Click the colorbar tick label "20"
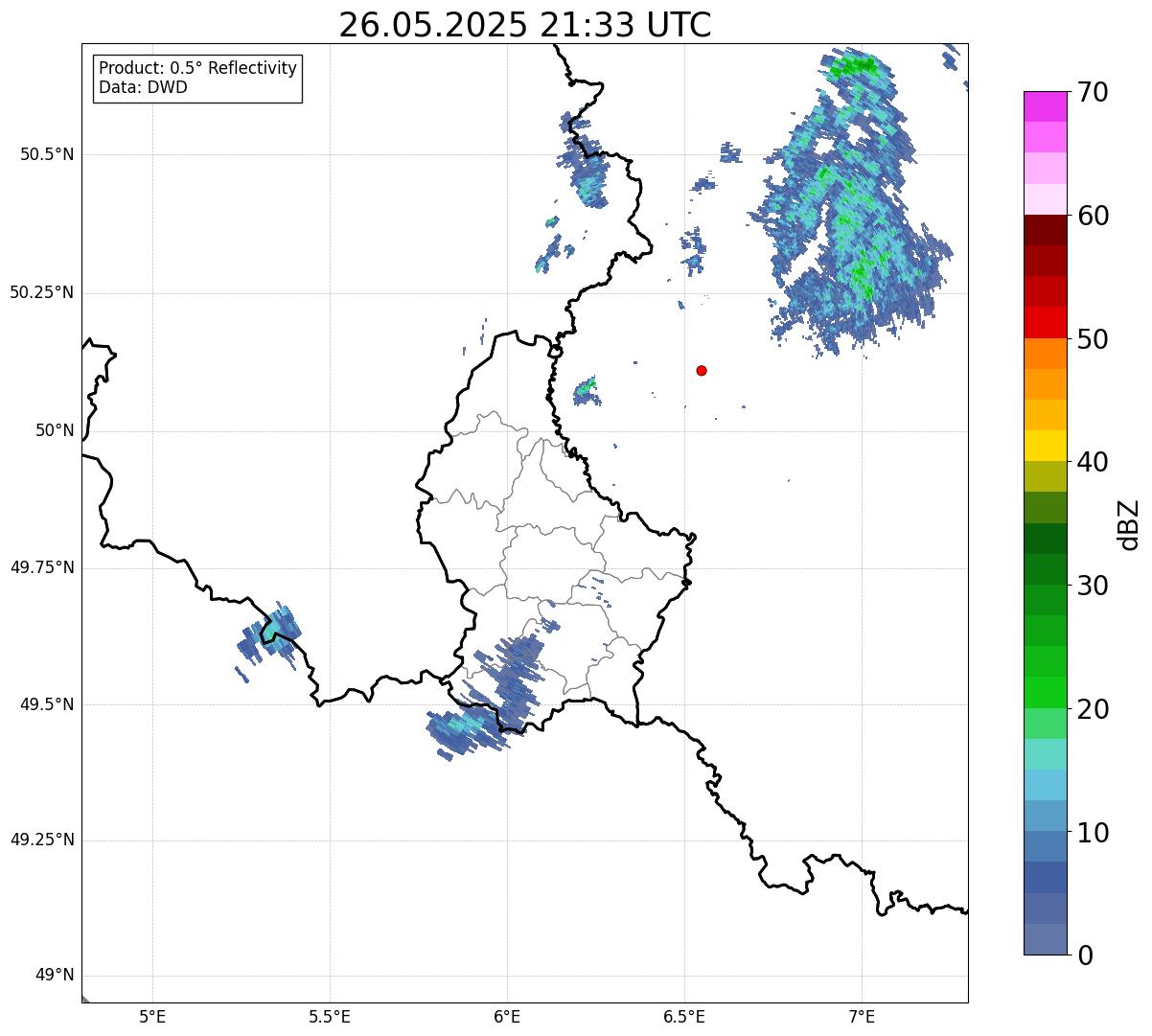Viewport: 1152px width, 1036px height. [x=1093, y=709]
